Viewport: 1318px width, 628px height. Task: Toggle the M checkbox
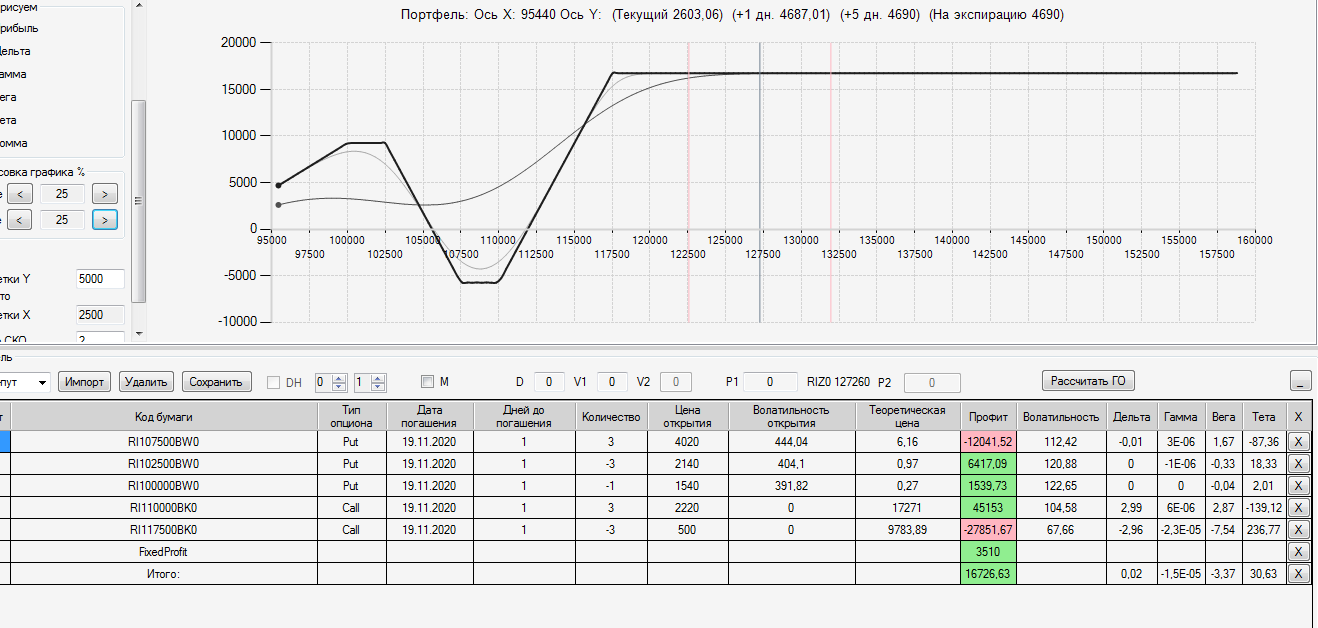tap(427, 381)
